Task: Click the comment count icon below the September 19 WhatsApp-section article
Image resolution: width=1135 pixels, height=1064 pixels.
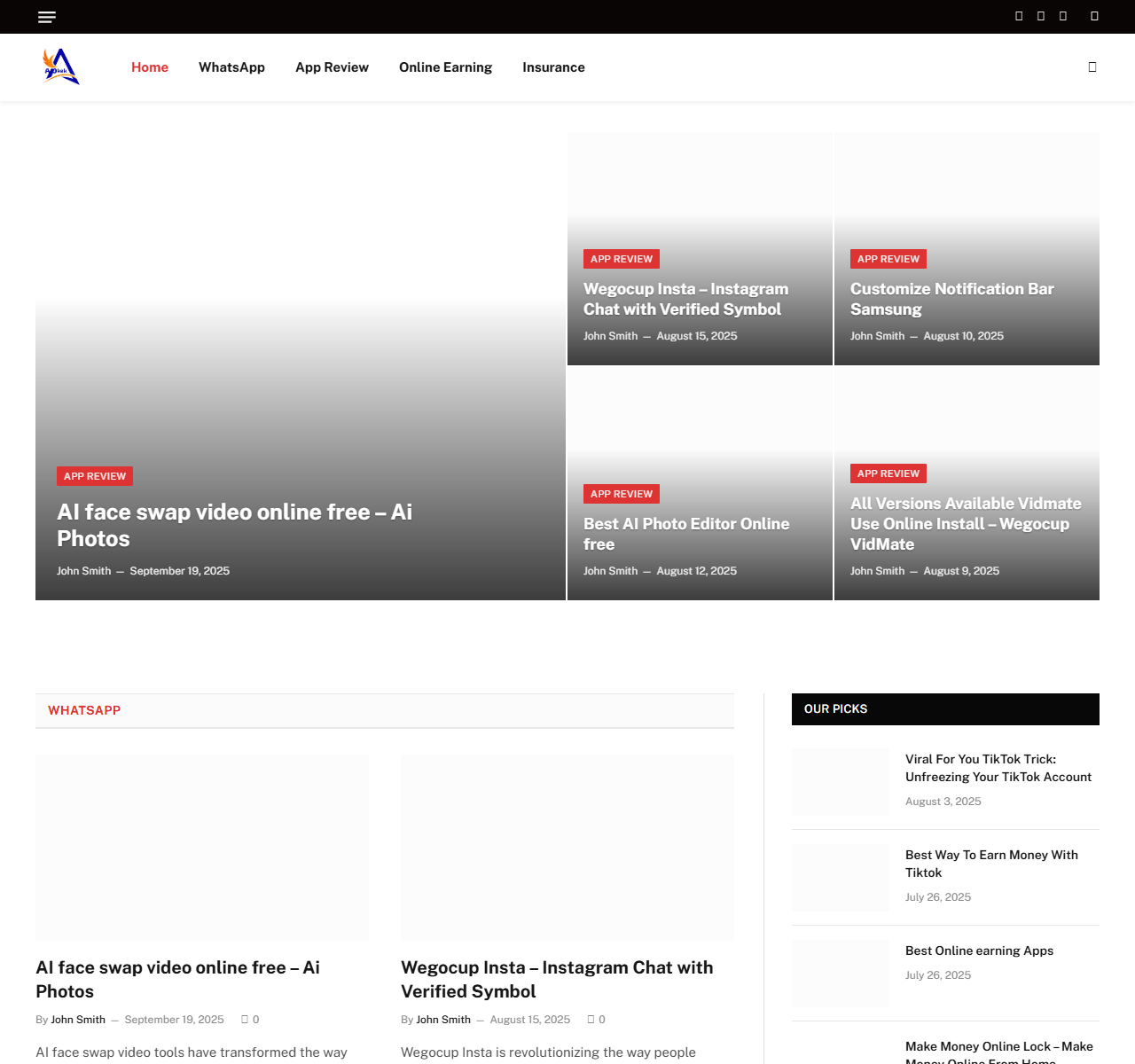Action: pos(246,1020)
